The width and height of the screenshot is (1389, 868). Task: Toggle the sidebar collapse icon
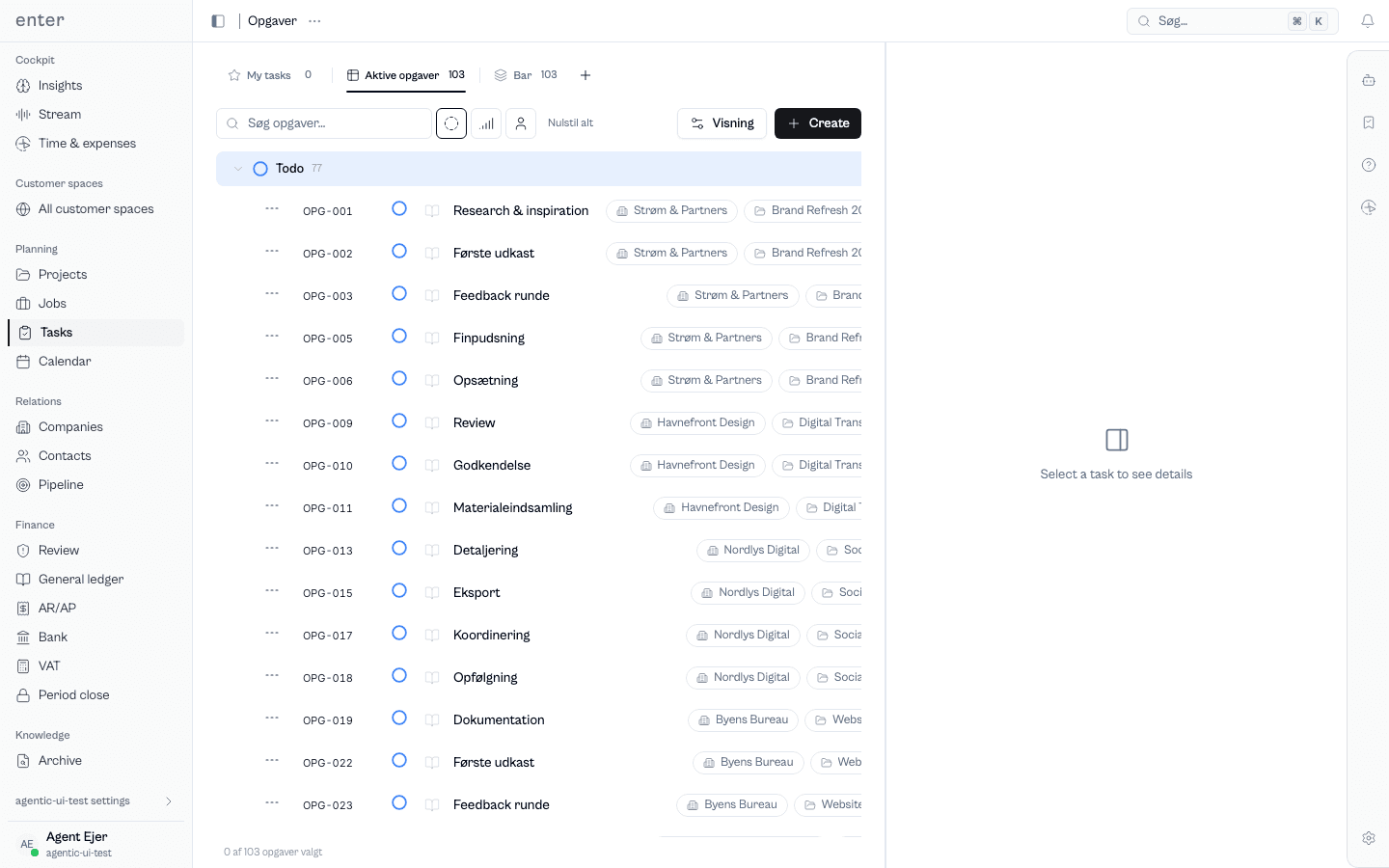(x=218, y=21)
